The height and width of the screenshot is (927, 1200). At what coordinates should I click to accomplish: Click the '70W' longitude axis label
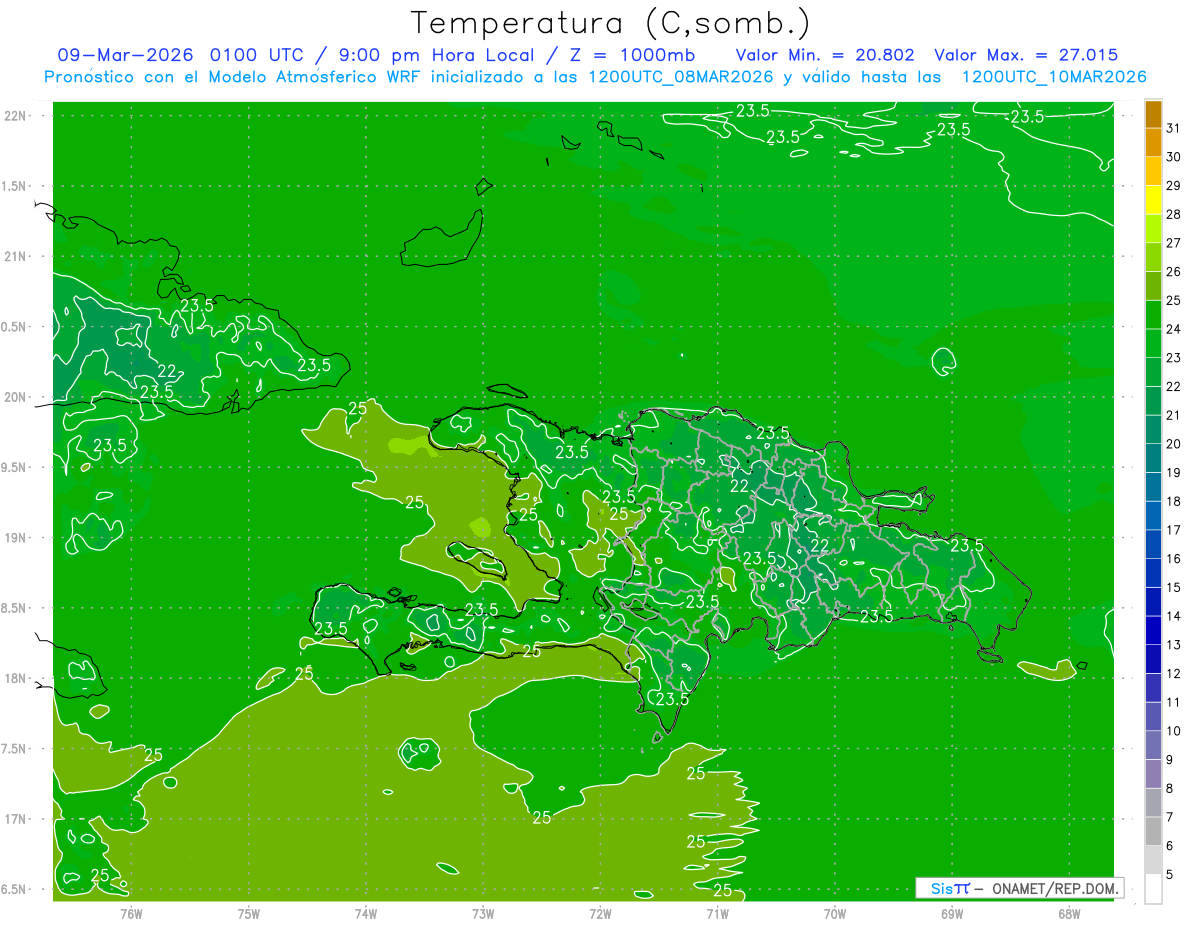tap(835, 914)
